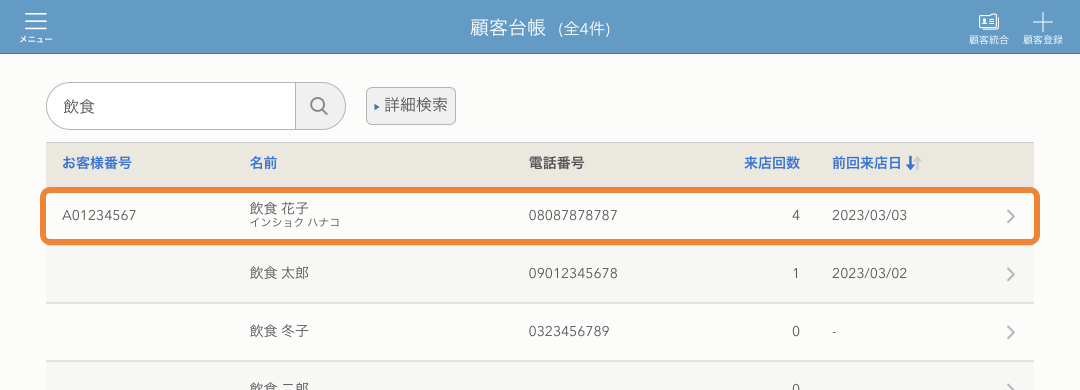Image resolution: width=1080 pixels, height=390 pixels.
Task: Sort by 来店回数 column header
Action: click(771, 163)
